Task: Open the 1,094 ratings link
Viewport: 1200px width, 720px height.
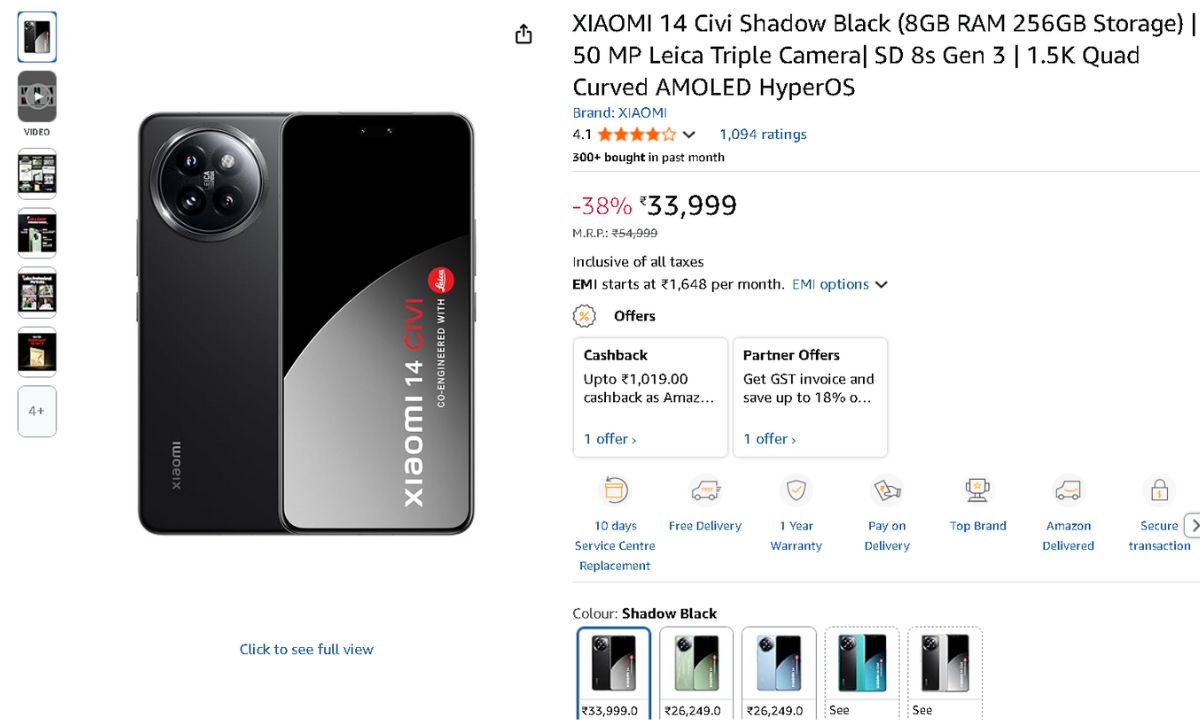Action: point(762,134)
